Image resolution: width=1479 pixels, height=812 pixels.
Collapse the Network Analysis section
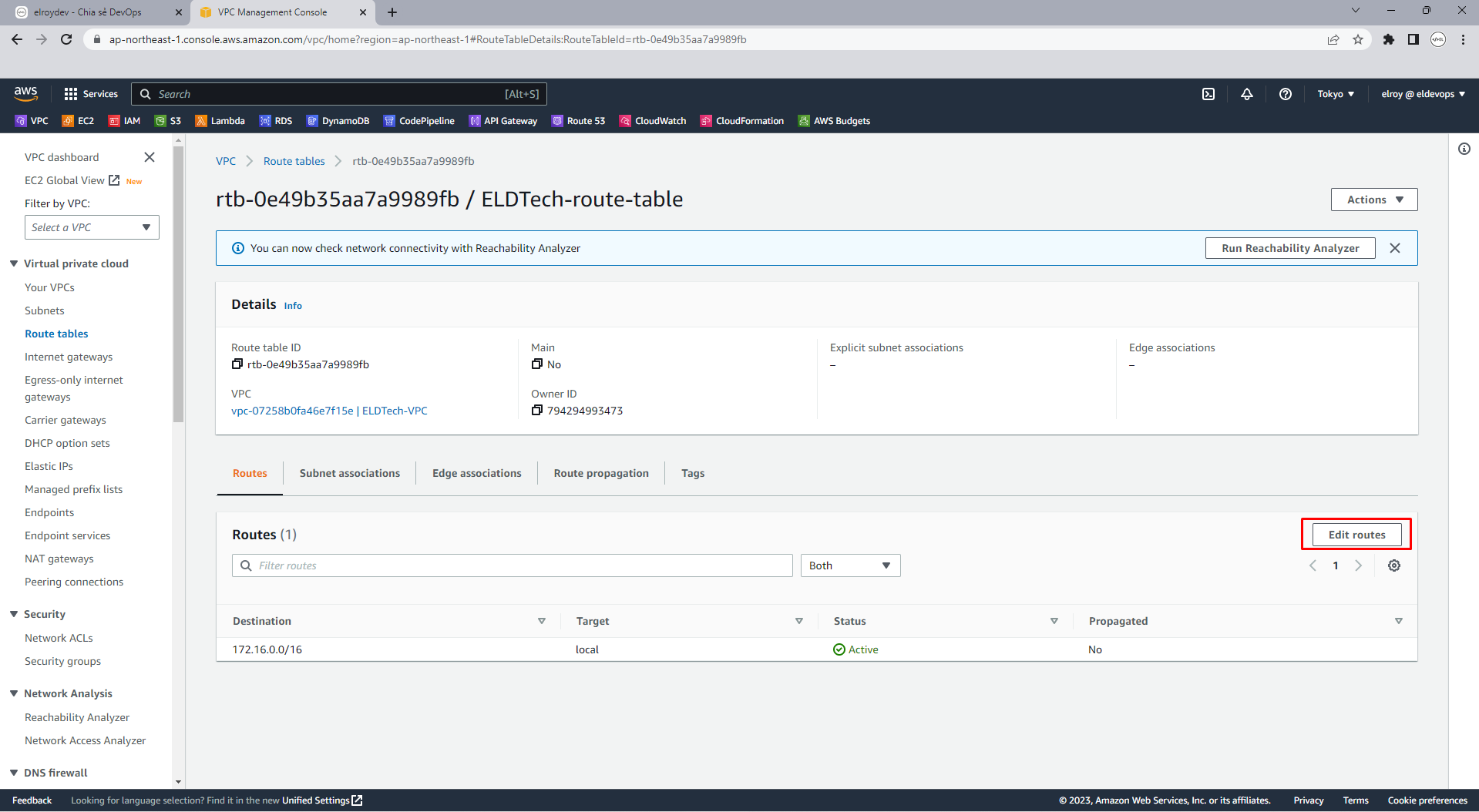click(14, 693)
